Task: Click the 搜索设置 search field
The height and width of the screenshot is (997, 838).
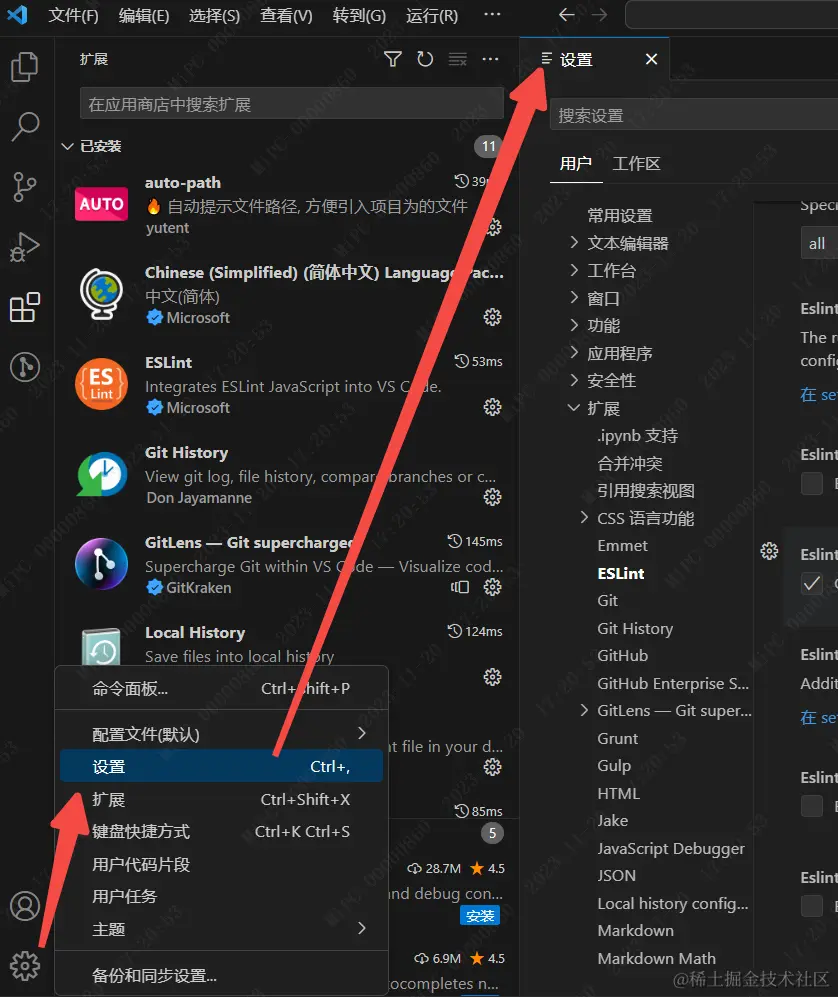Action: click(x=694, y=115)
